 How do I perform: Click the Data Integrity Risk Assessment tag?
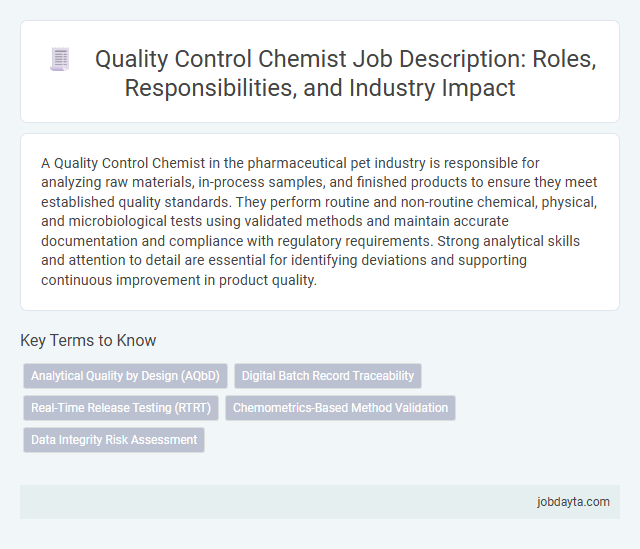[x=114, y=440]
